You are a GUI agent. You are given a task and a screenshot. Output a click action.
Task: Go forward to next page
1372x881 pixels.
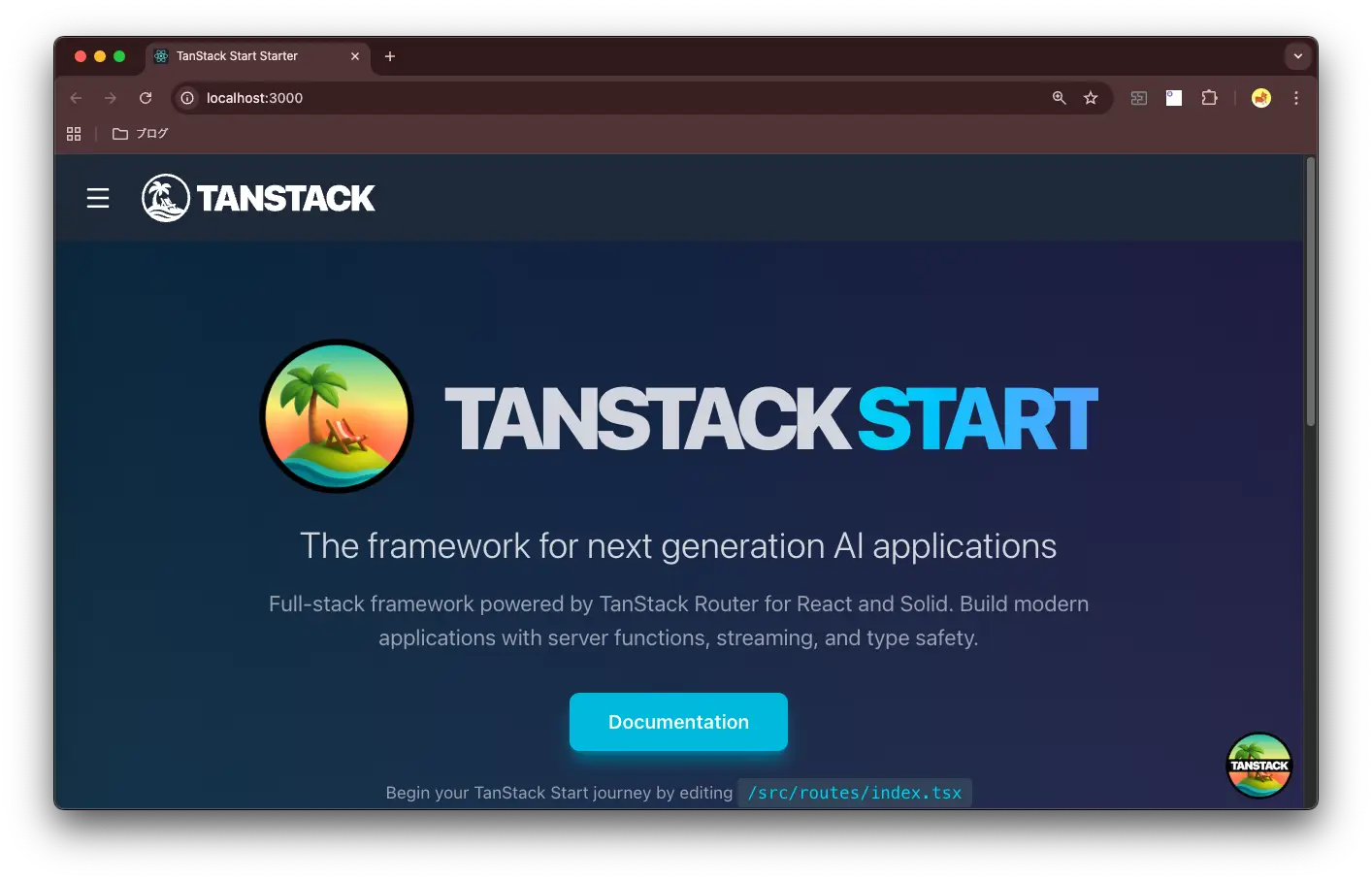(x=111, y=98)
